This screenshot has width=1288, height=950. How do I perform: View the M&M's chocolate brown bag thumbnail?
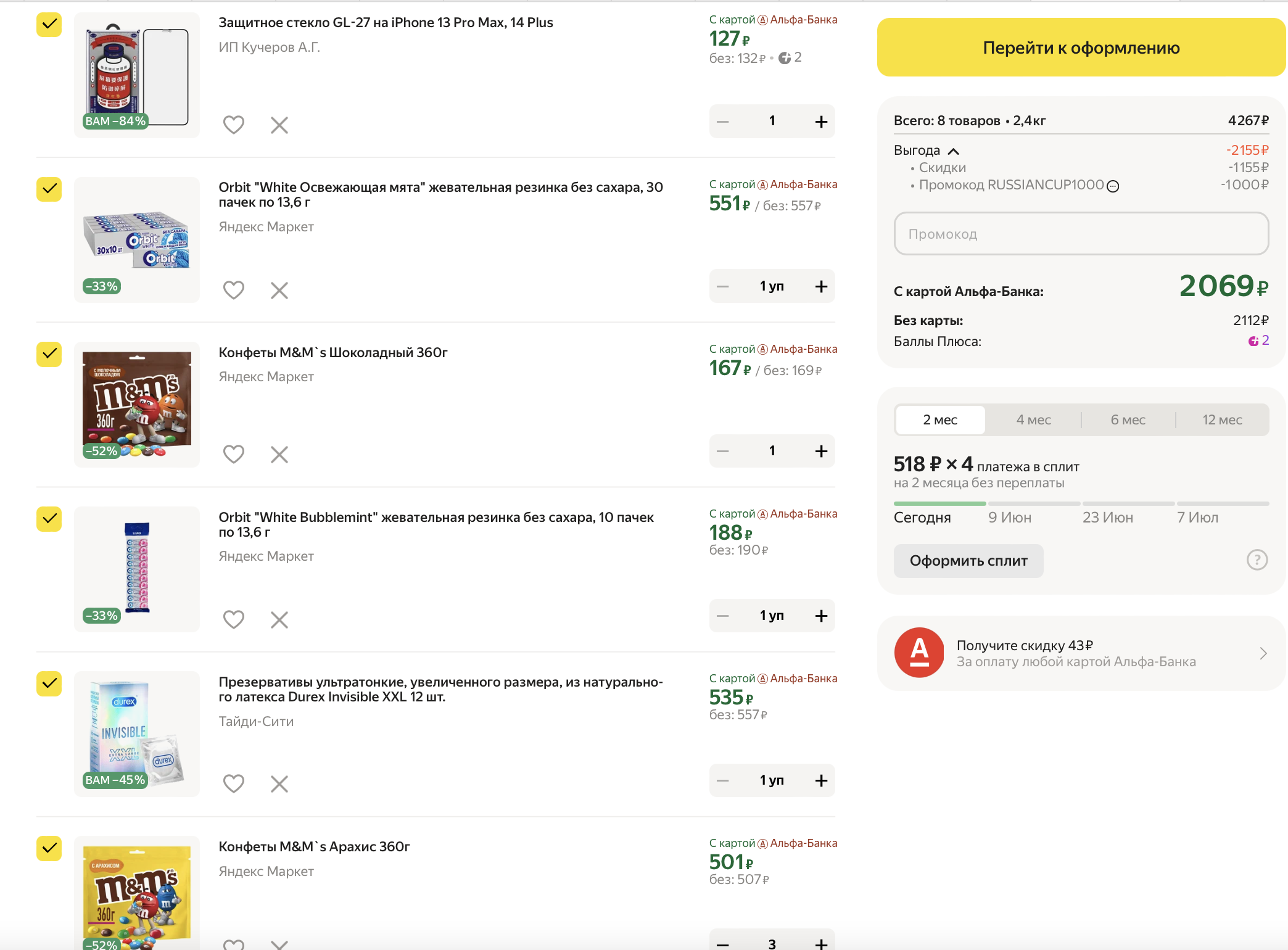(x=137, y=405)
